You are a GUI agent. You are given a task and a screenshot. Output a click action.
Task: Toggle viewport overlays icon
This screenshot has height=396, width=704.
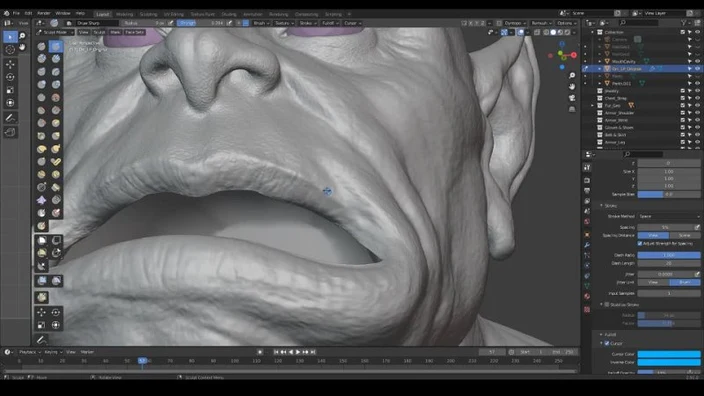(x=521, y=32)
